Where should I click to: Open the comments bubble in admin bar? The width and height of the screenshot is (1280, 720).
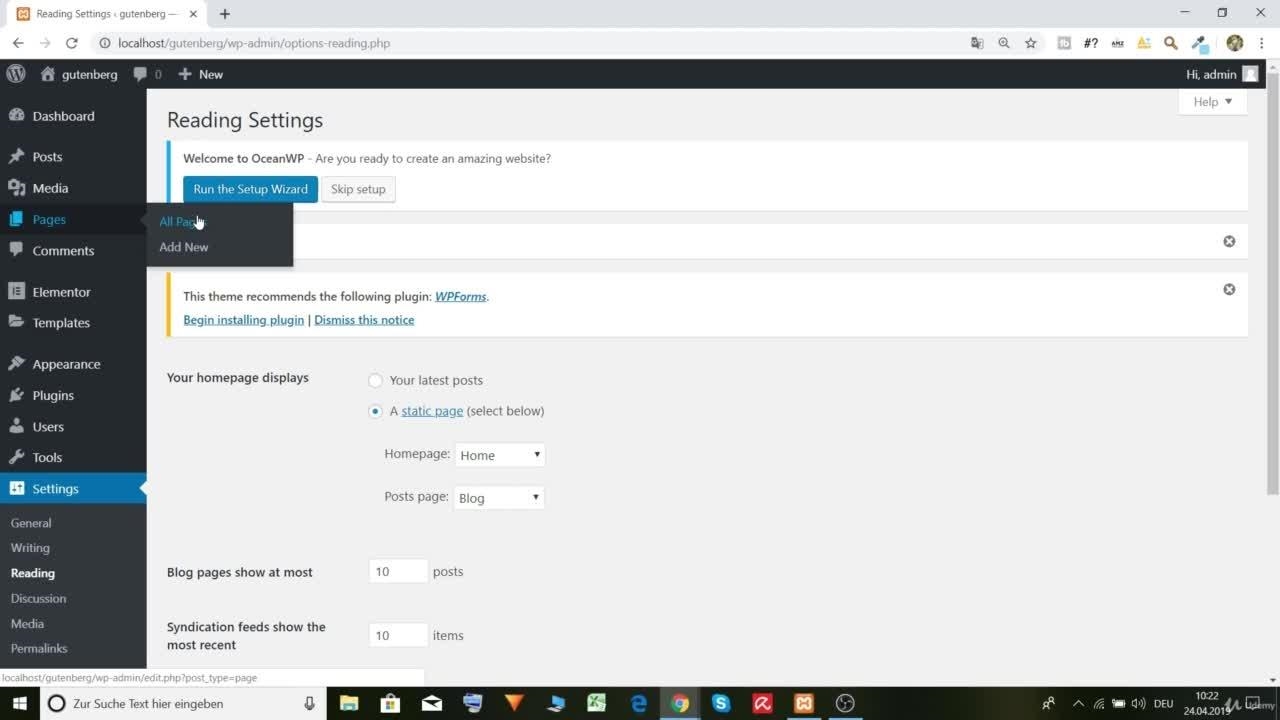(146, 74)
